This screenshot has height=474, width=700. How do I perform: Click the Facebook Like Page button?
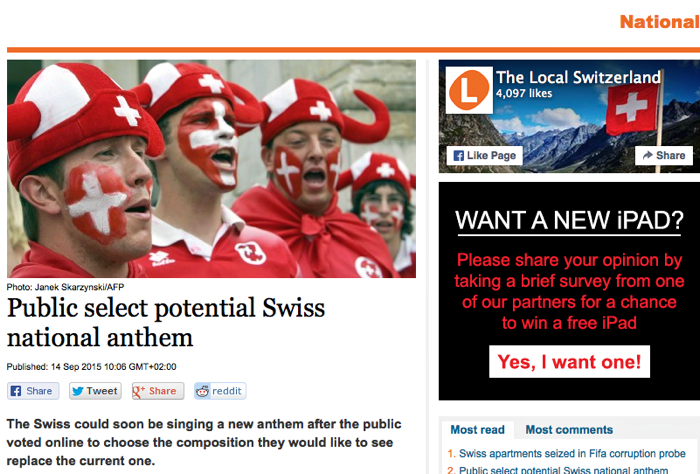click(484, 155)
